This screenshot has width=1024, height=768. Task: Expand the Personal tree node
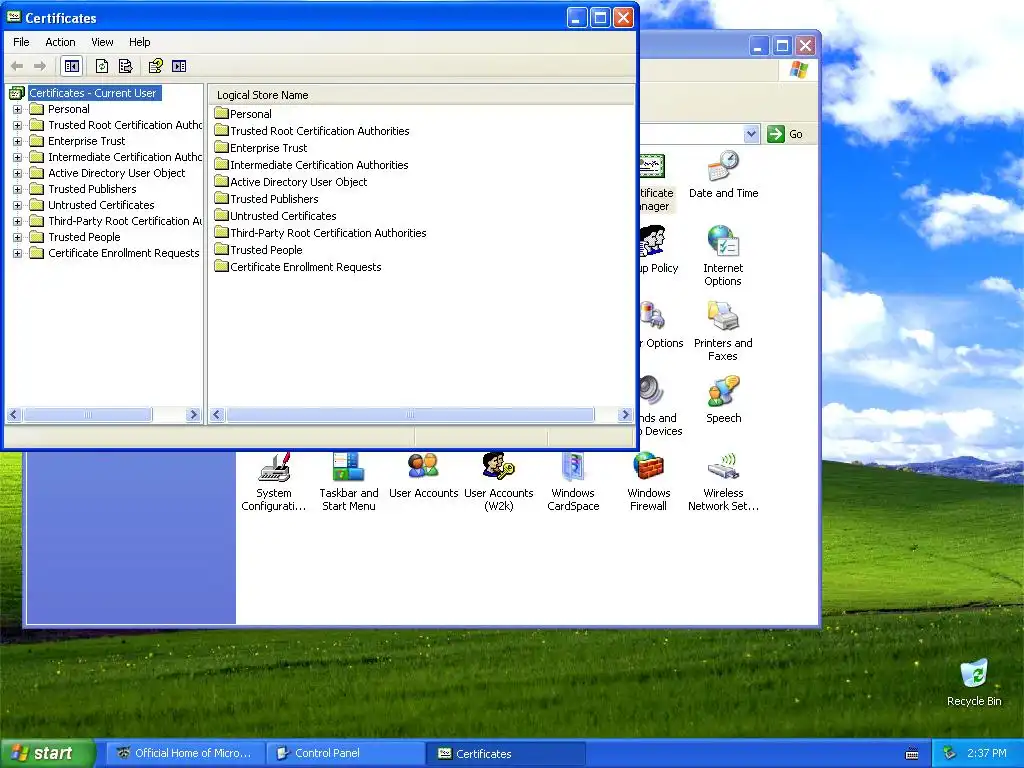click(x=18, y=109)
